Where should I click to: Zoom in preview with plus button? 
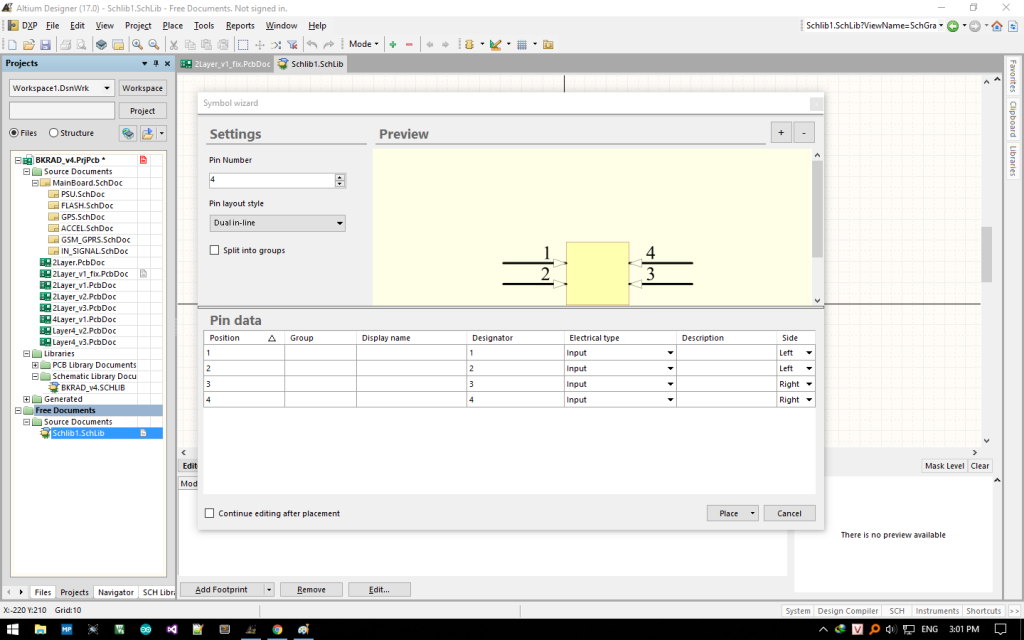point(781,133)
